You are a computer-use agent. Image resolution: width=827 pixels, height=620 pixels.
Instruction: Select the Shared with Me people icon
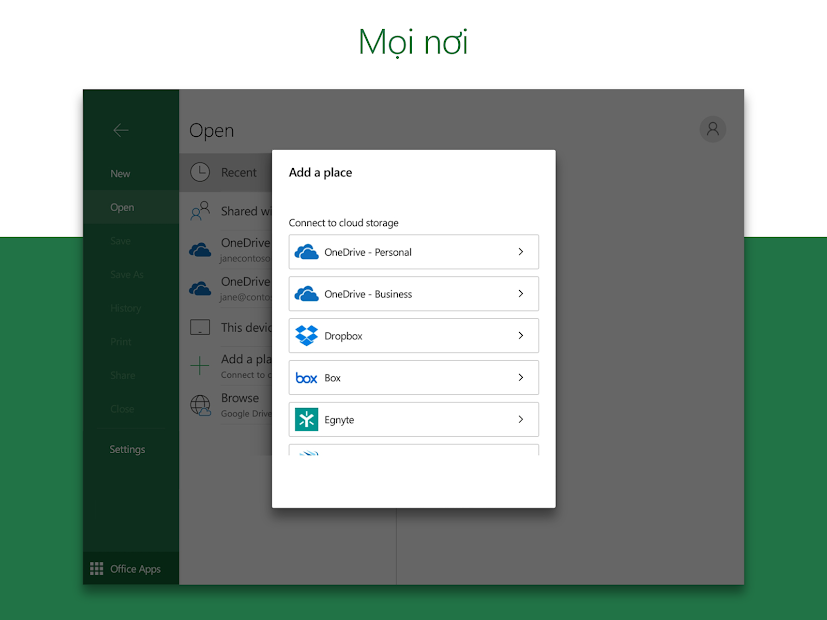coord(201,210)
